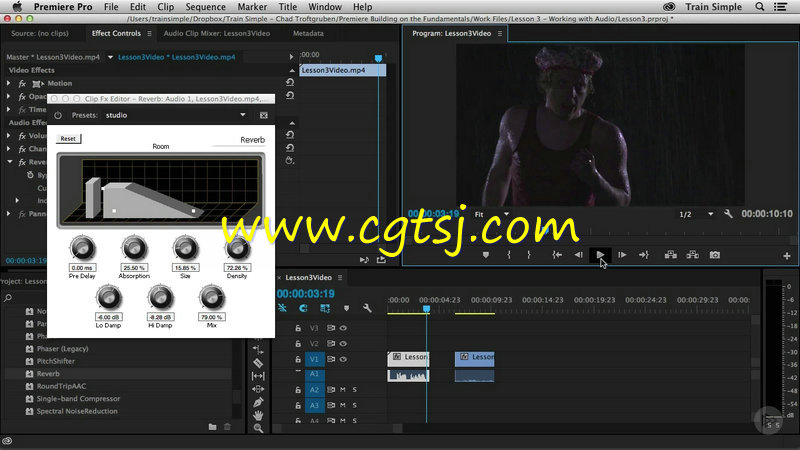Screen dimensions: 800x450
Task: Select the Razor tool
Action: coord(258,363)
